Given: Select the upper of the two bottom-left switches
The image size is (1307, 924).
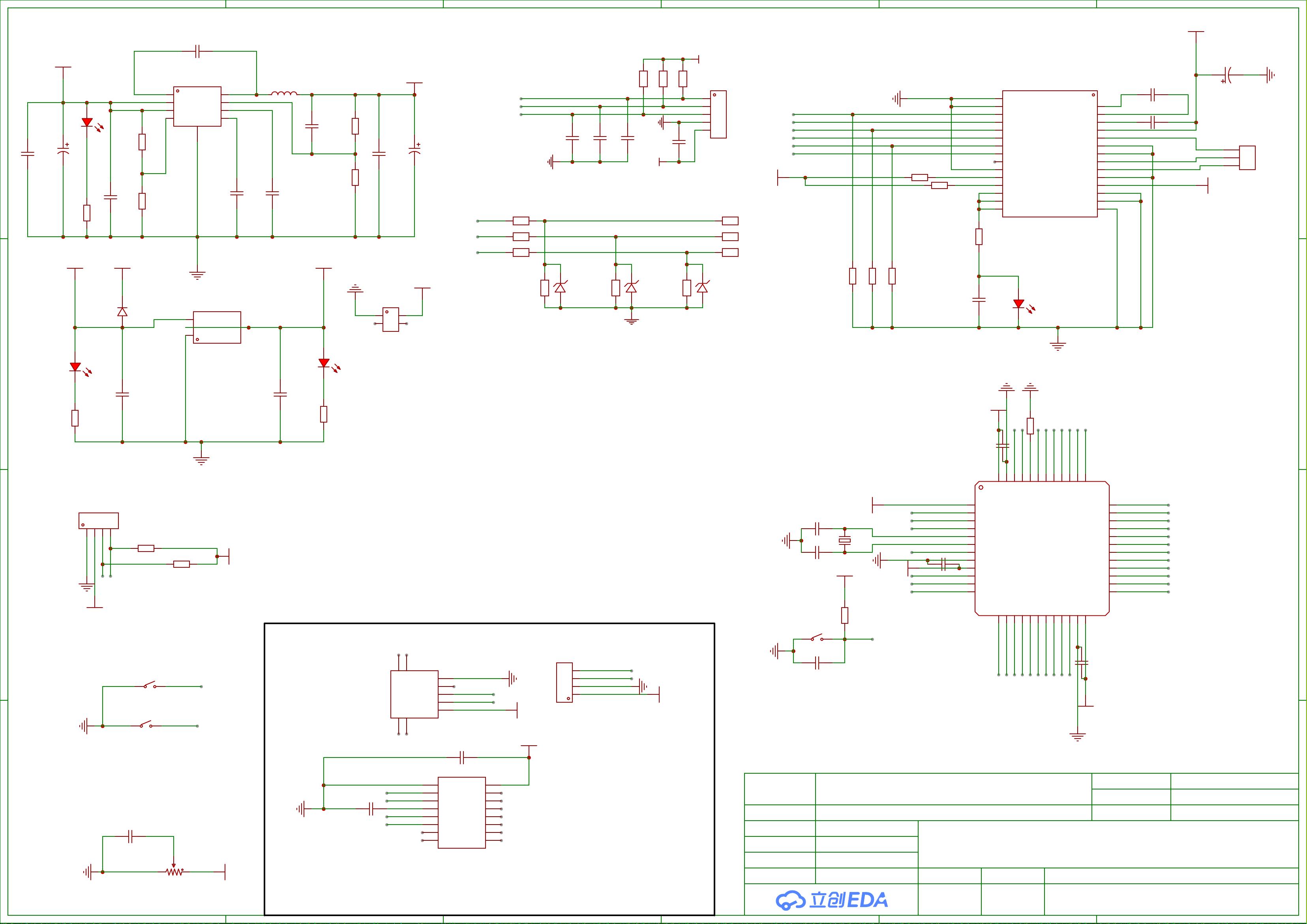Looking at the screenshot, I should click(x=150, y=686).
